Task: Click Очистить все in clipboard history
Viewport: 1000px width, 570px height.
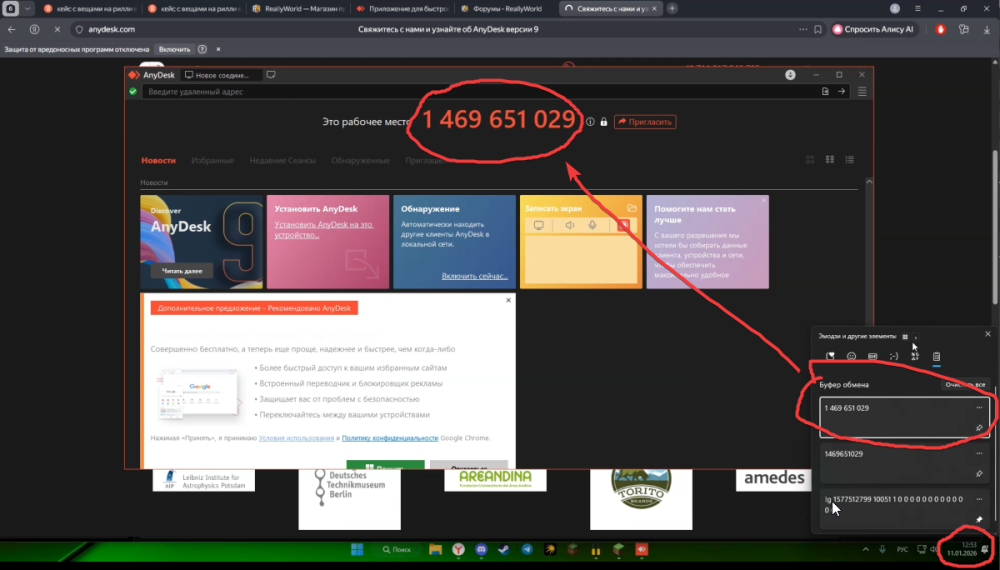Action: click(x=965, y=384)
